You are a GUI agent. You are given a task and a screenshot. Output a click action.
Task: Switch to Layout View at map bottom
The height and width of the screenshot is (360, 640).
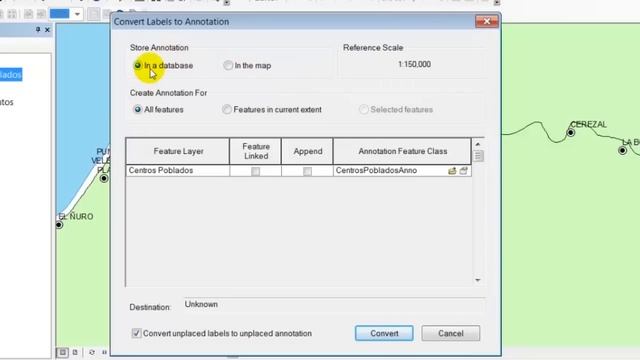75,352
